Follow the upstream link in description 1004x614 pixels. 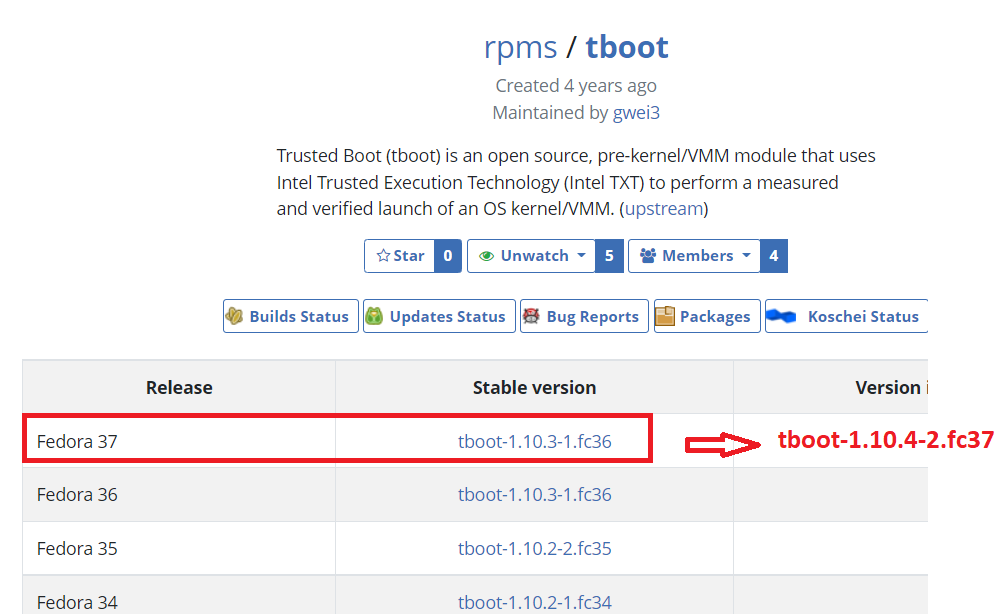(664, 209)
